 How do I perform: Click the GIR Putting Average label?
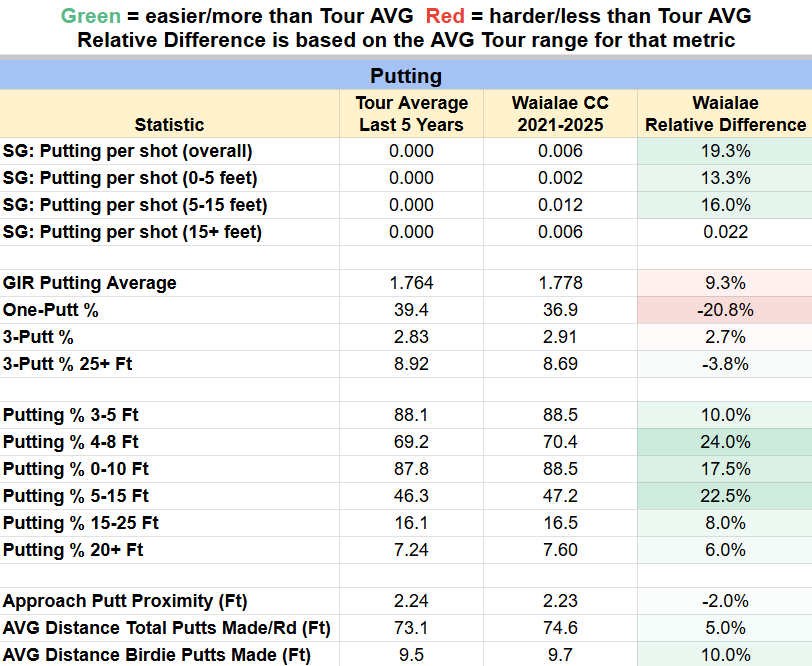pos(90,283)
